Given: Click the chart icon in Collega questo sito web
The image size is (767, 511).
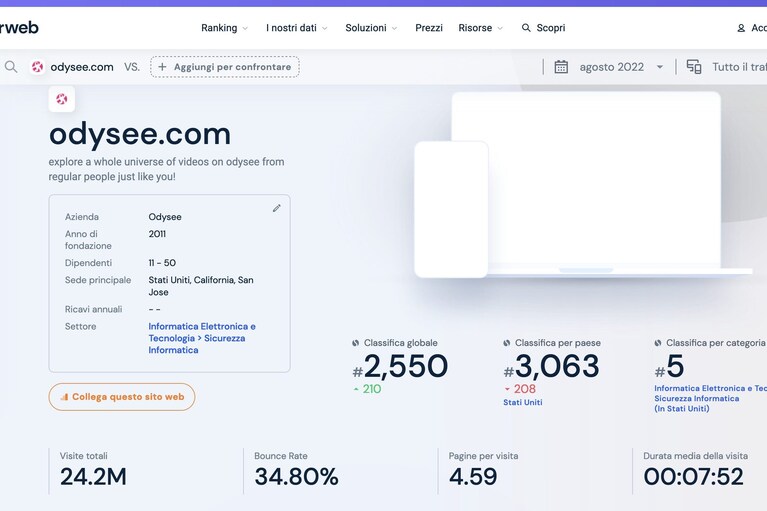Looking at the screenshot, I should pos(64,397).
